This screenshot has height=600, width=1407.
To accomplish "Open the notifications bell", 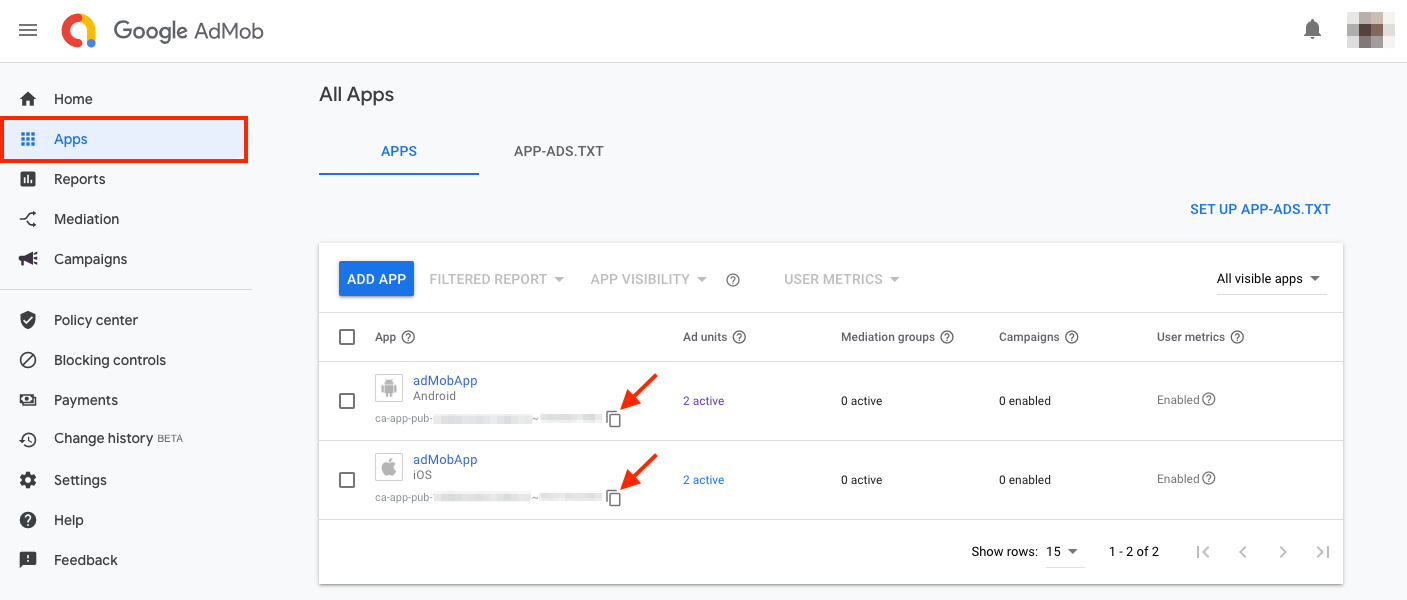I will point(1313,30).
